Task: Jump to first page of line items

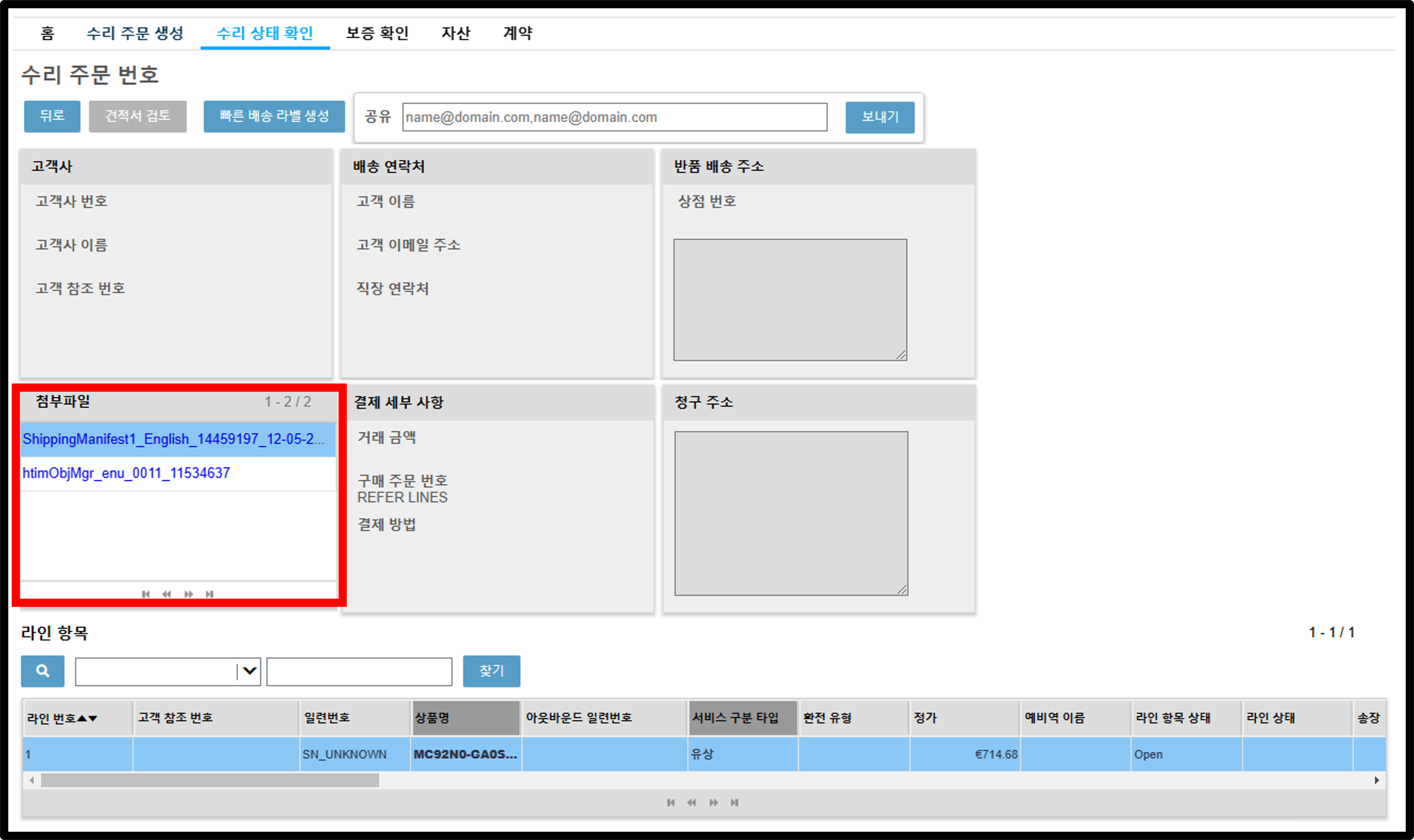Action: point(670,803)
